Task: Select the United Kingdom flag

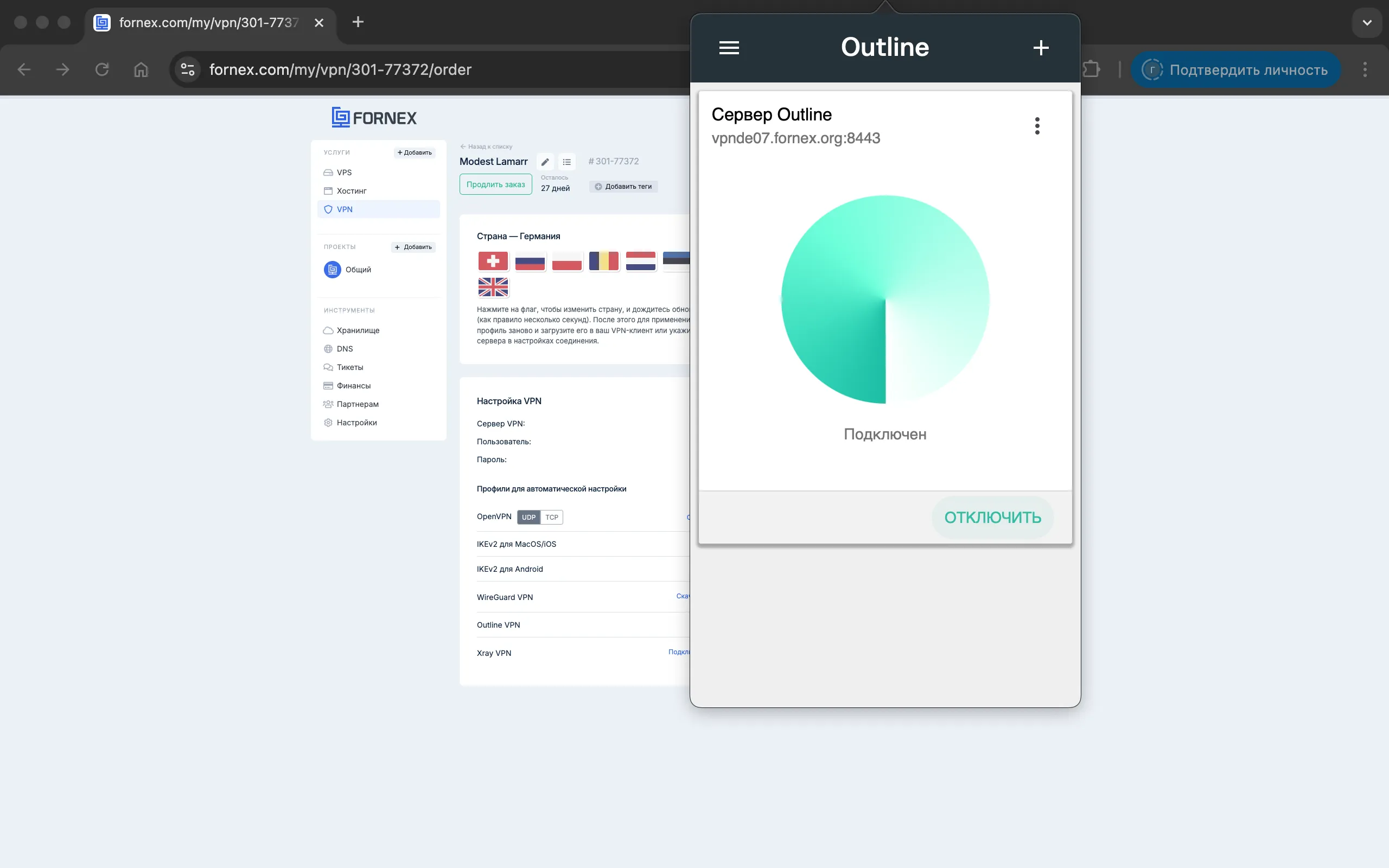Action: (x=493, y=287)
